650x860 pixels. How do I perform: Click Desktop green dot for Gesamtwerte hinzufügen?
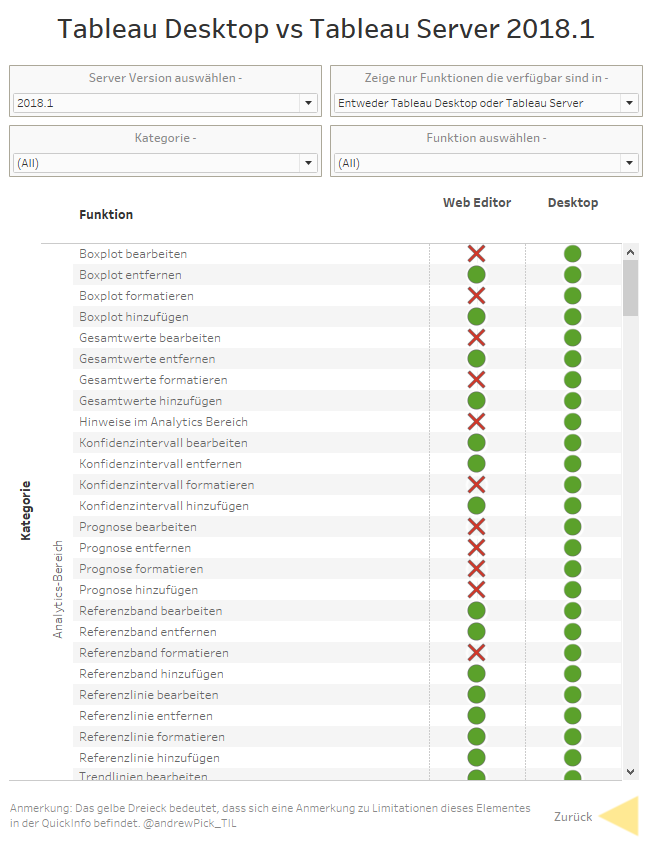(x=573, y=401)
